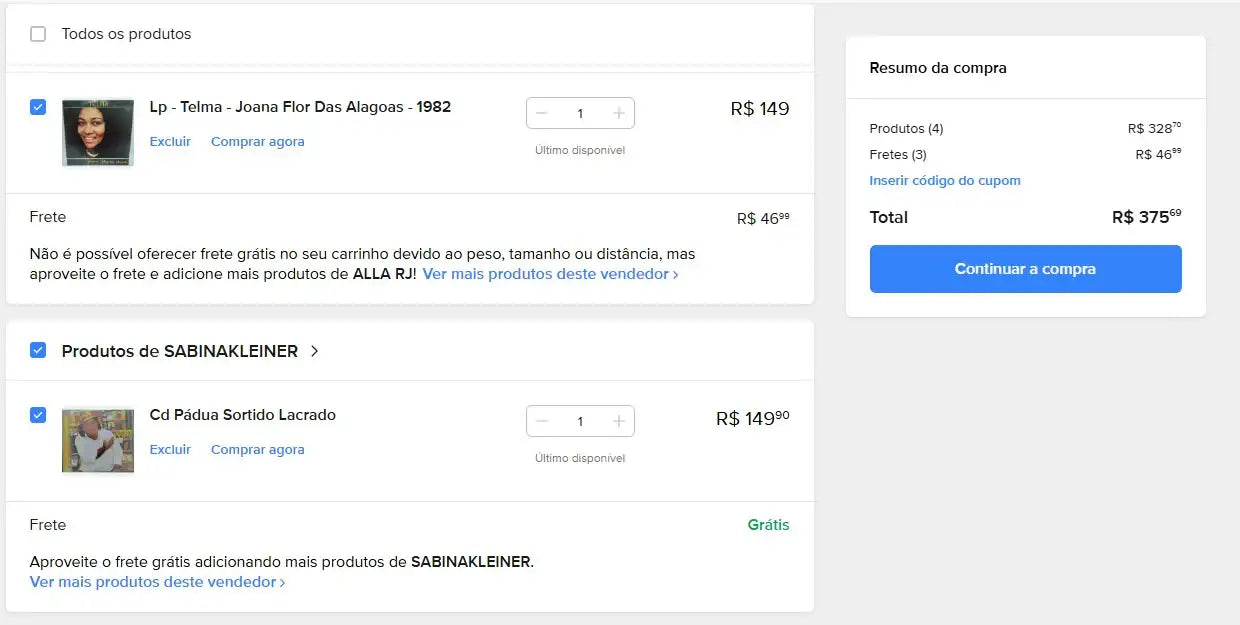The height and width of the screenshot is (625, 1240).
Task: Remove Cd Pádua Sortido using 'Excluir'
Action: pyautogui.click(x=170, y=450)
